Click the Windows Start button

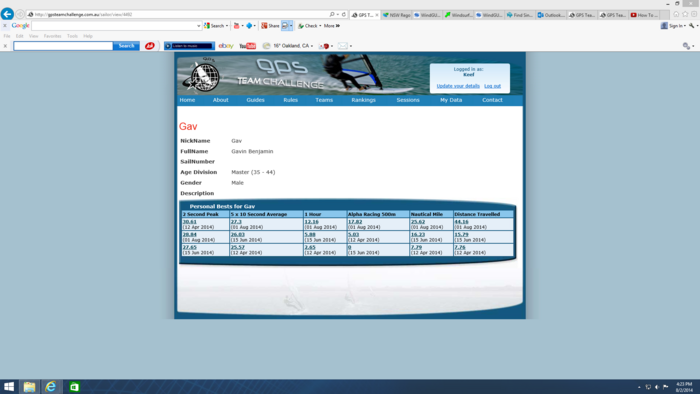[8, 386]
